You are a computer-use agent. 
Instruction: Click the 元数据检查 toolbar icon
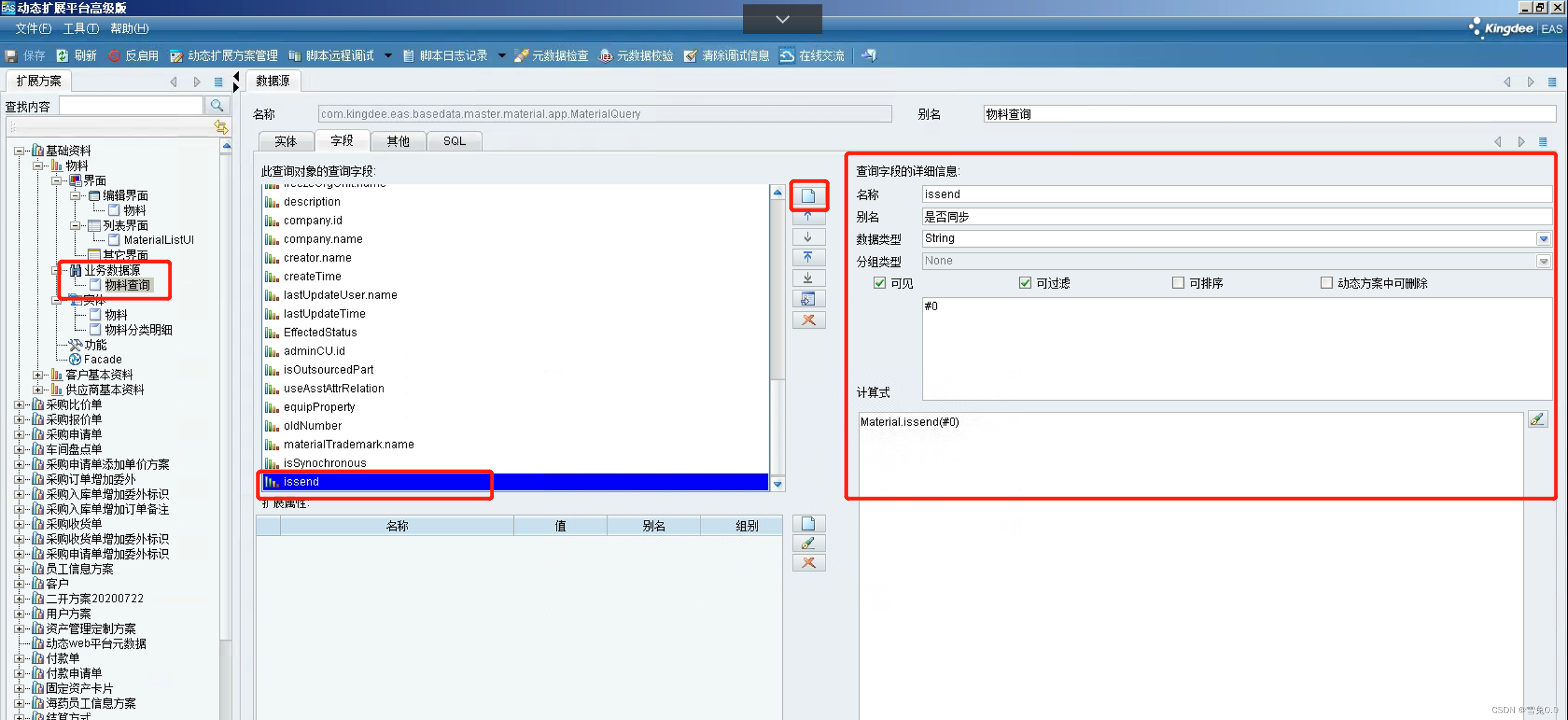[521, 56]
